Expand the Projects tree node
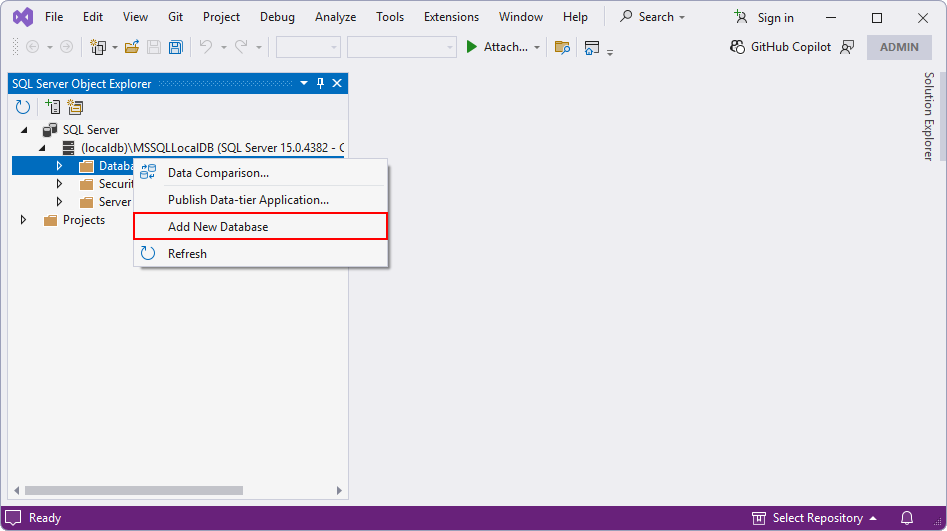947x531 pixels. click(23, 220)
